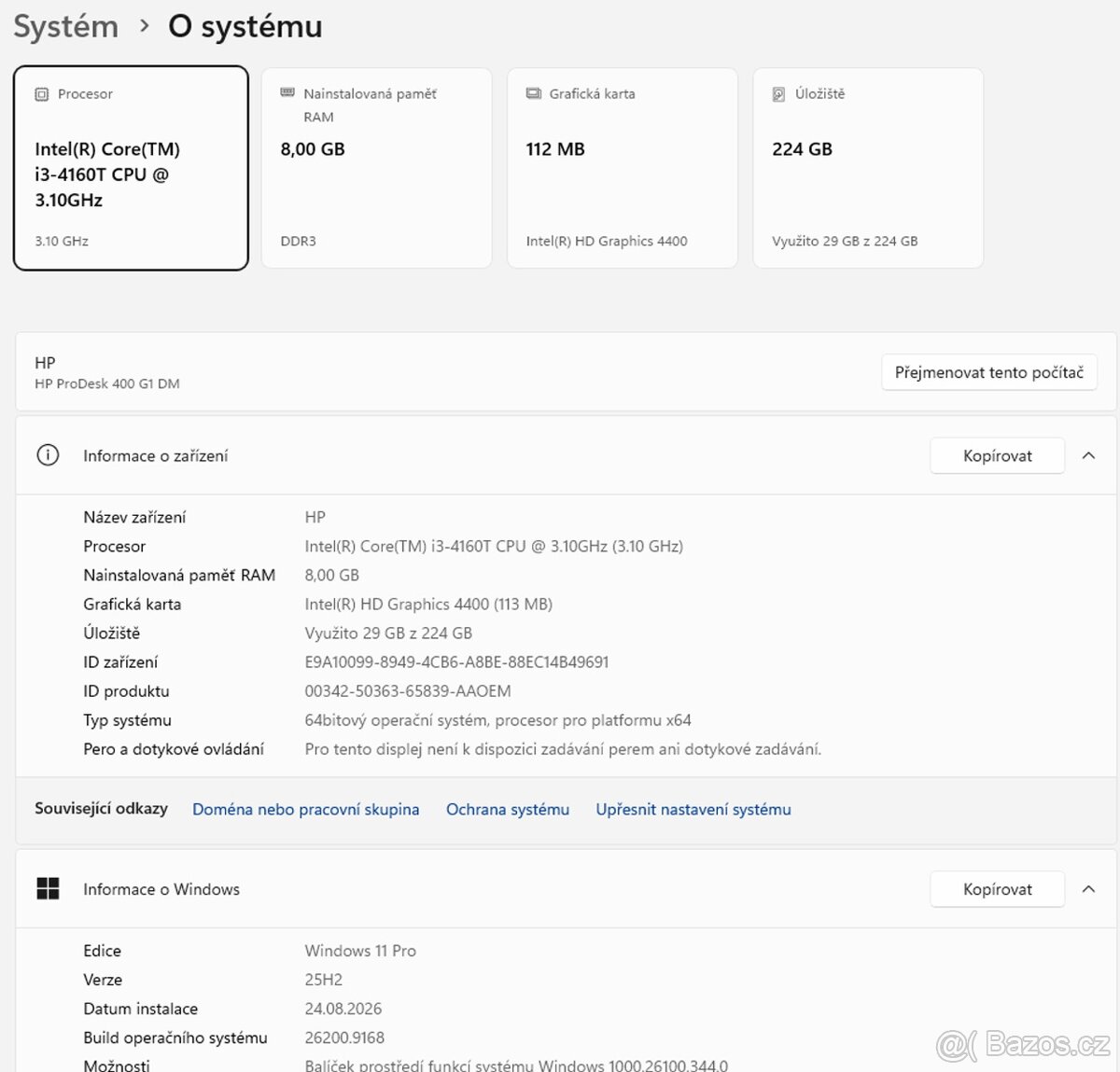This screenshot has width=1120, height=1072.
Task: Click the installed RAM memory icon
Action: pyautogui.click(x=287, y=93)
